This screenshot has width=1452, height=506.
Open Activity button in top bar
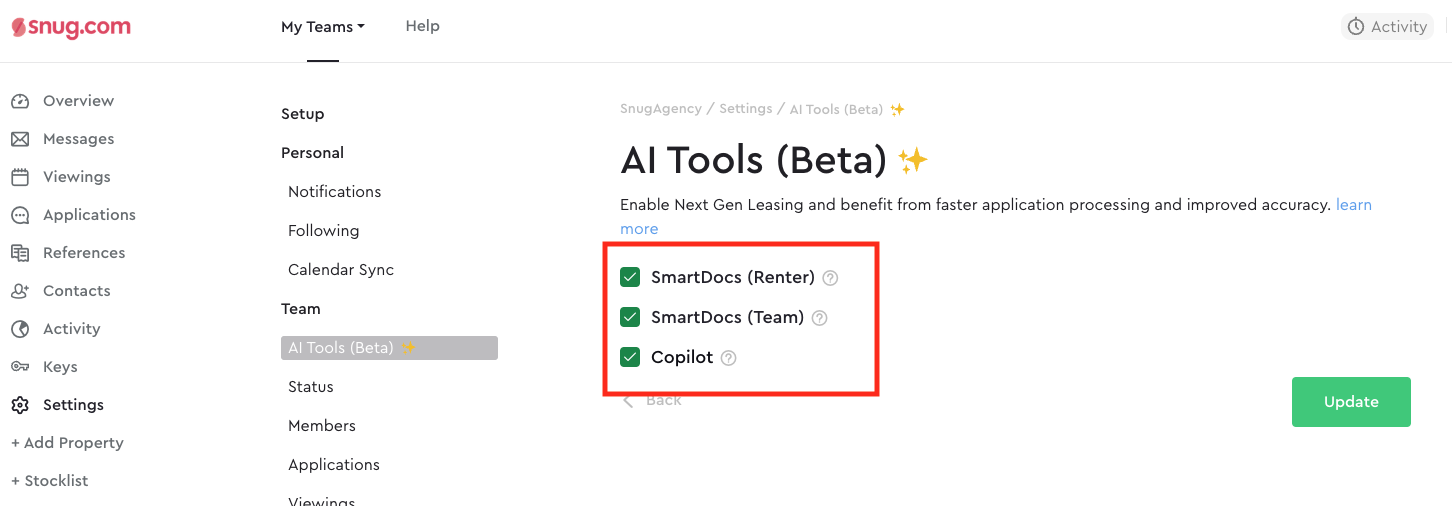pos(1387,27)
